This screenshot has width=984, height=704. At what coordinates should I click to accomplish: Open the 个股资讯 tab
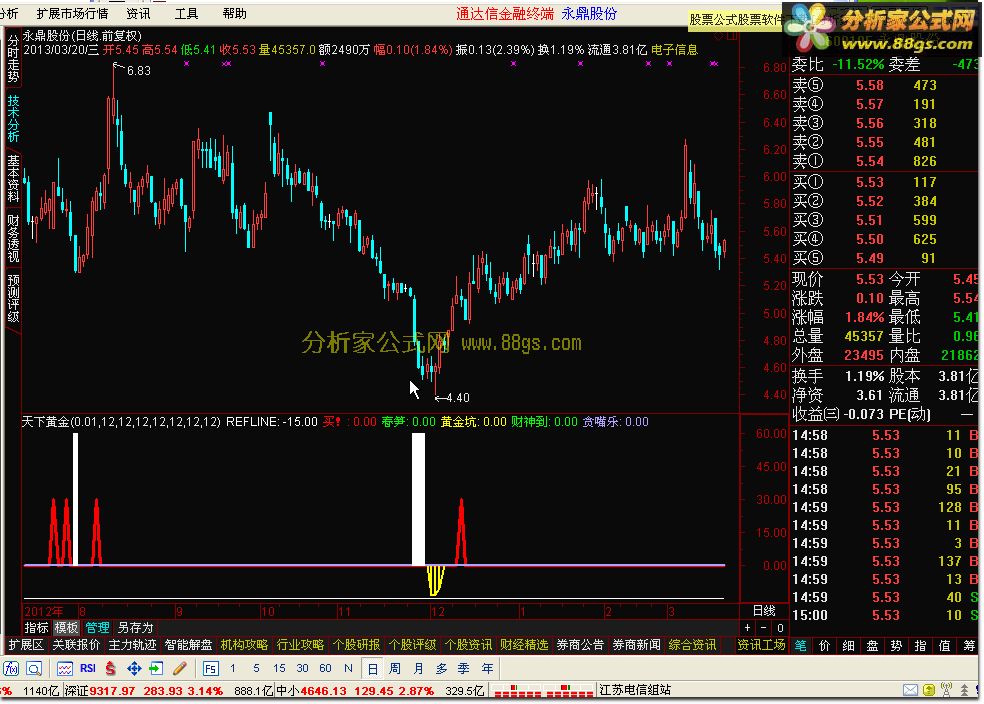(x=468, y=645)
